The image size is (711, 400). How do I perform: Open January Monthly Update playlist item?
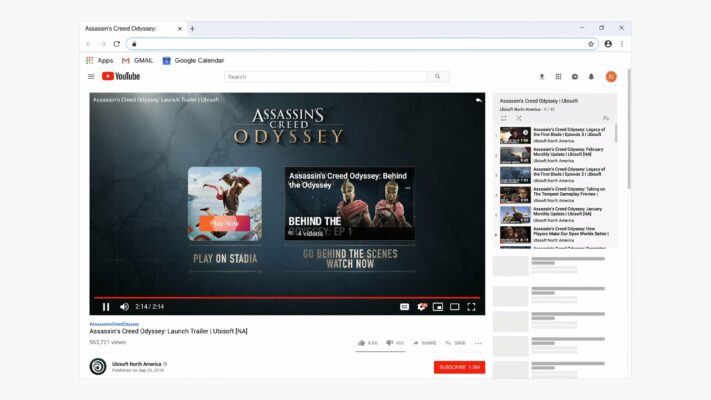pyautogui.click(x=554, y=215)
